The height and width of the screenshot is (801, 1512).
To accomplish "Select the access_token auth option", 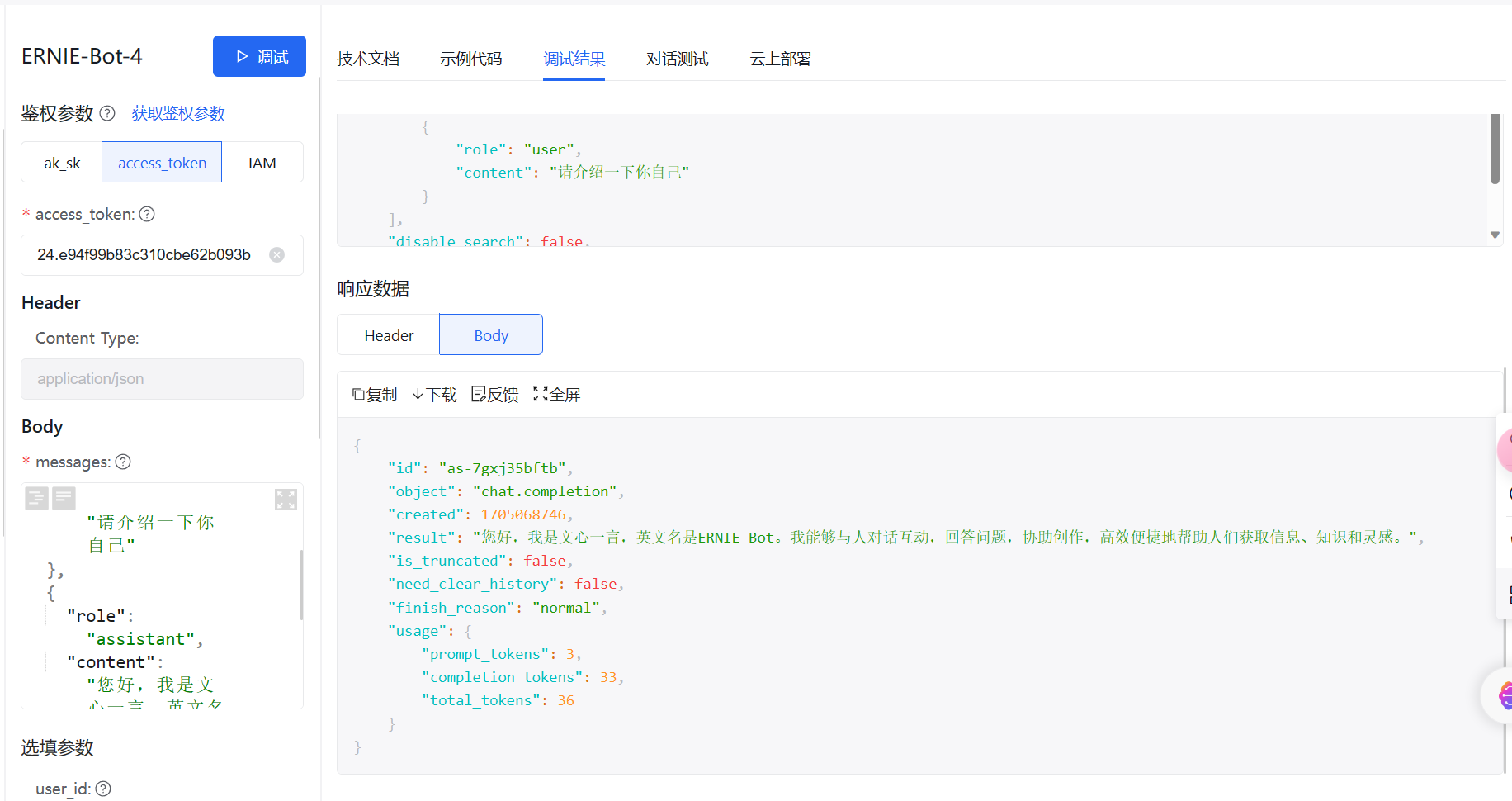I will coord(162,163).
